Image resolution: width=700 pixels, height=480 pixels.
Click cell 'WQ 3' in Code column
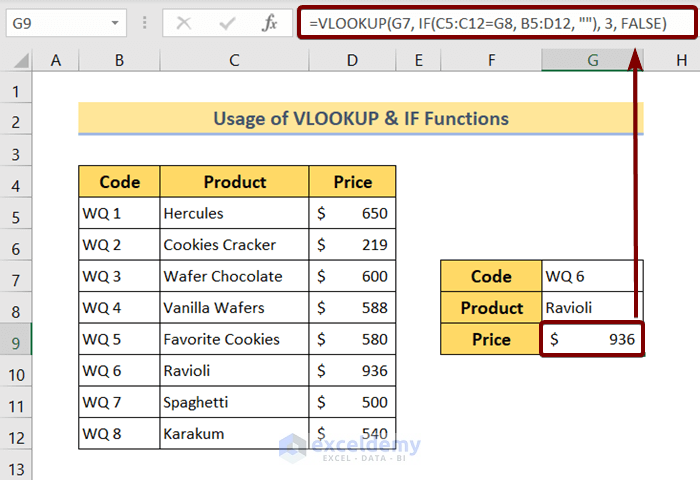[x=119, y=276]
